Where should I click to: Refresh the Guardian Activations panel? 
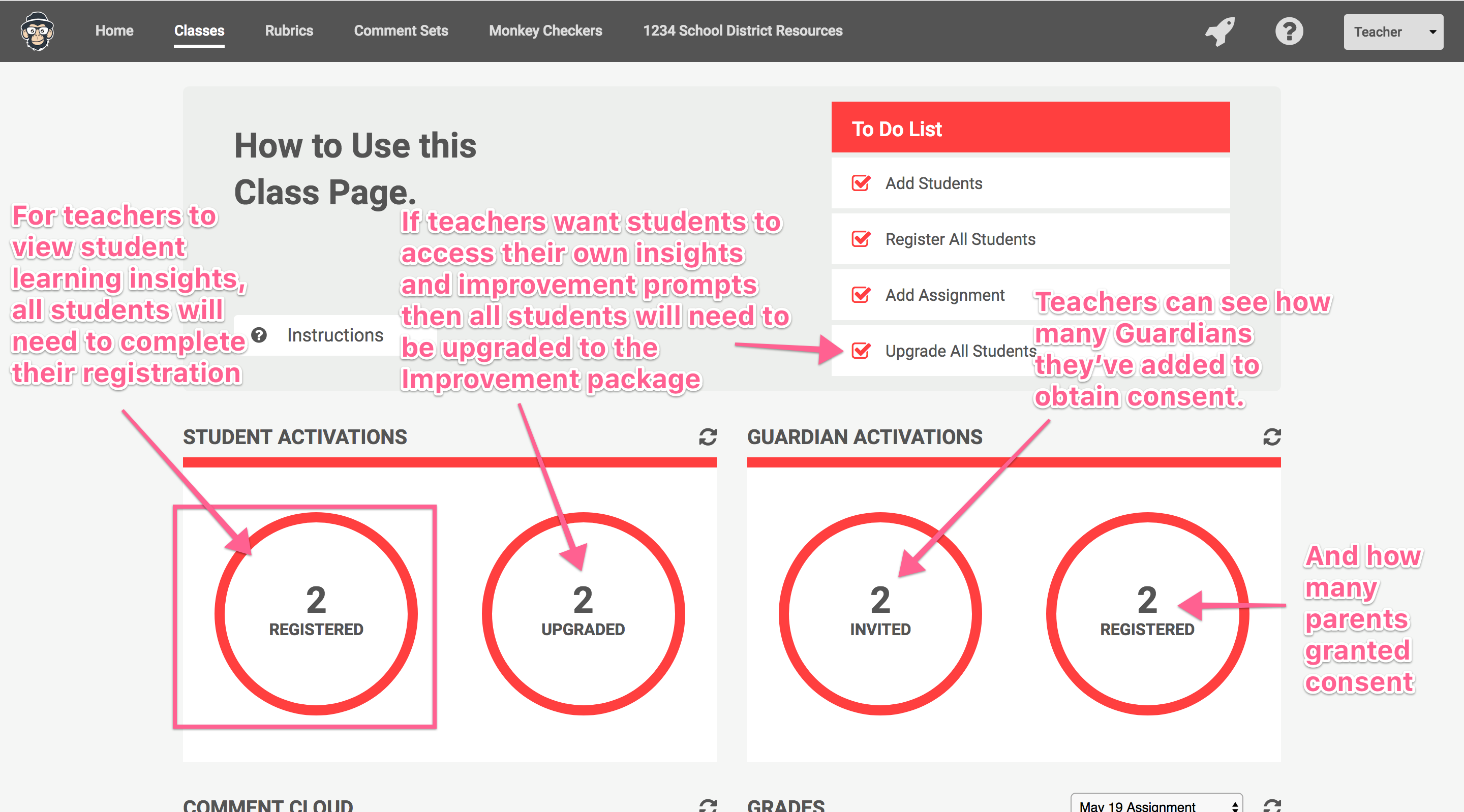point(1272,437)
